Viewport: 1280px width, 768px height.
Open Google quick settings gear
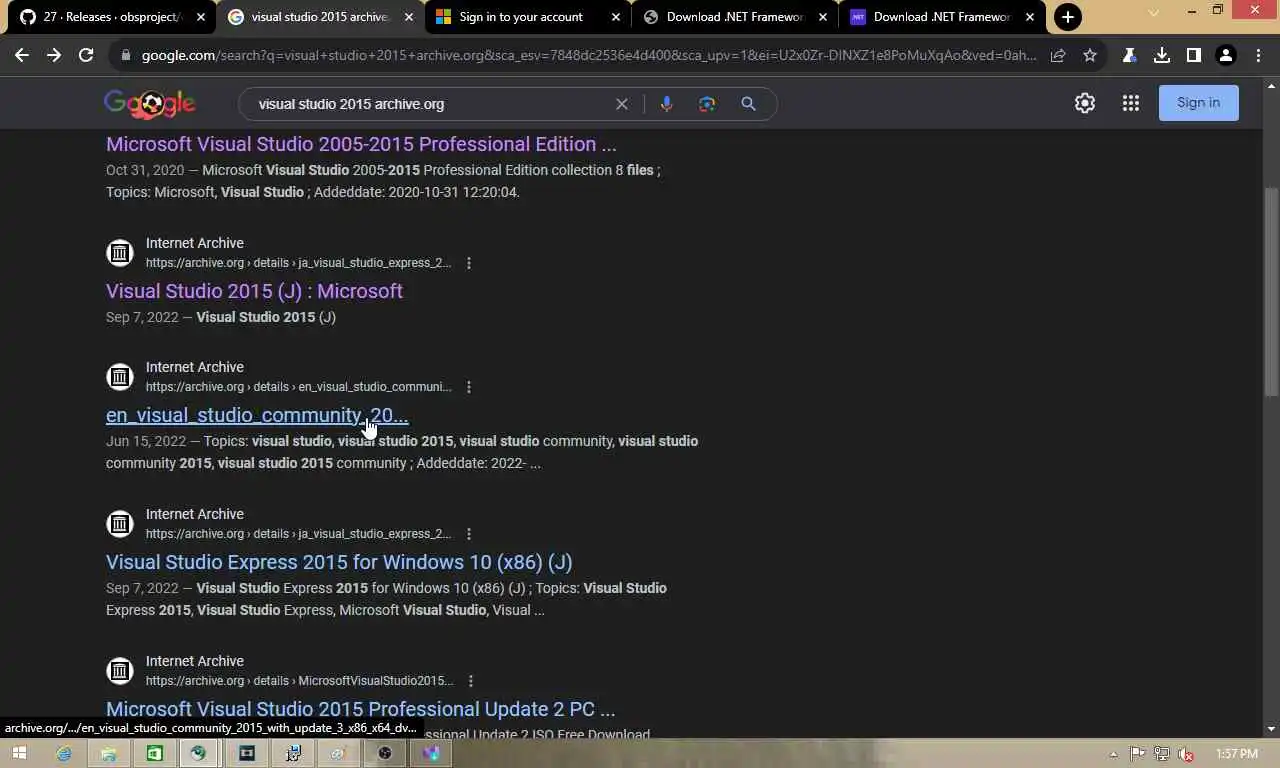1085,103
